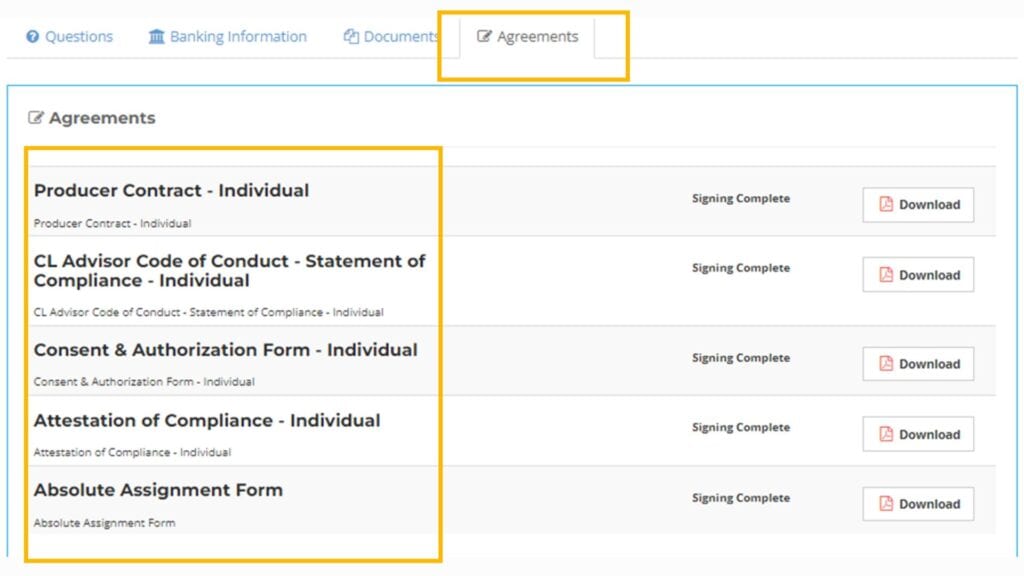
Task: Open Consent & Authorization Form - Individual title
Action: [225, 350]
